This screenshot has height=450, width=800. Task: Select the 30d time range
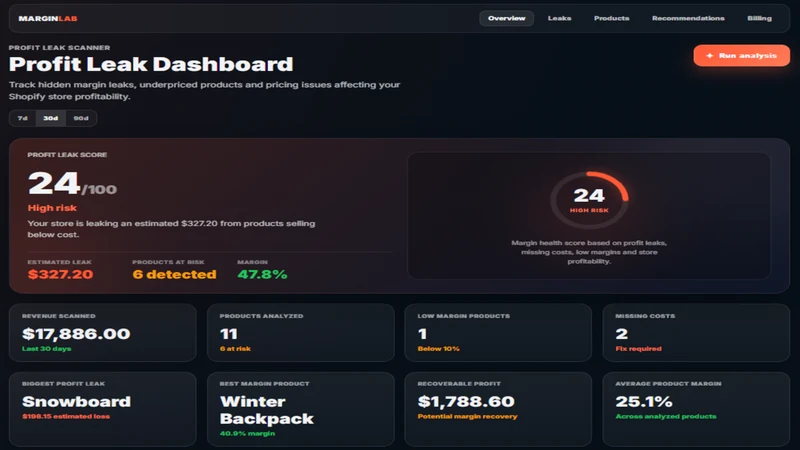pyautogui.click(x=51, y=118)
